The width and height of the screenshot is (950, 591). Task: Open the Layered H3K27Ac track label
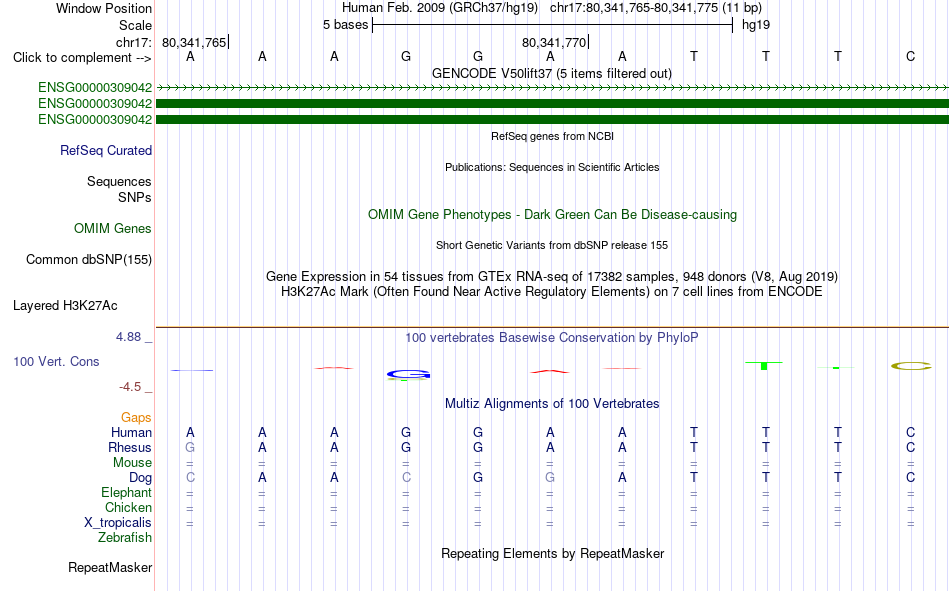65,306
